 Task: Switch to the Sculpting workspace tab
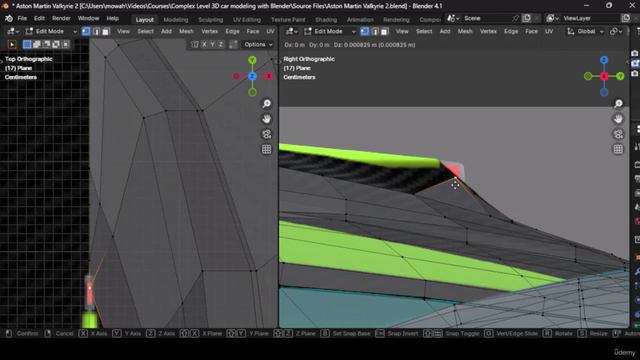coord(211,20)
